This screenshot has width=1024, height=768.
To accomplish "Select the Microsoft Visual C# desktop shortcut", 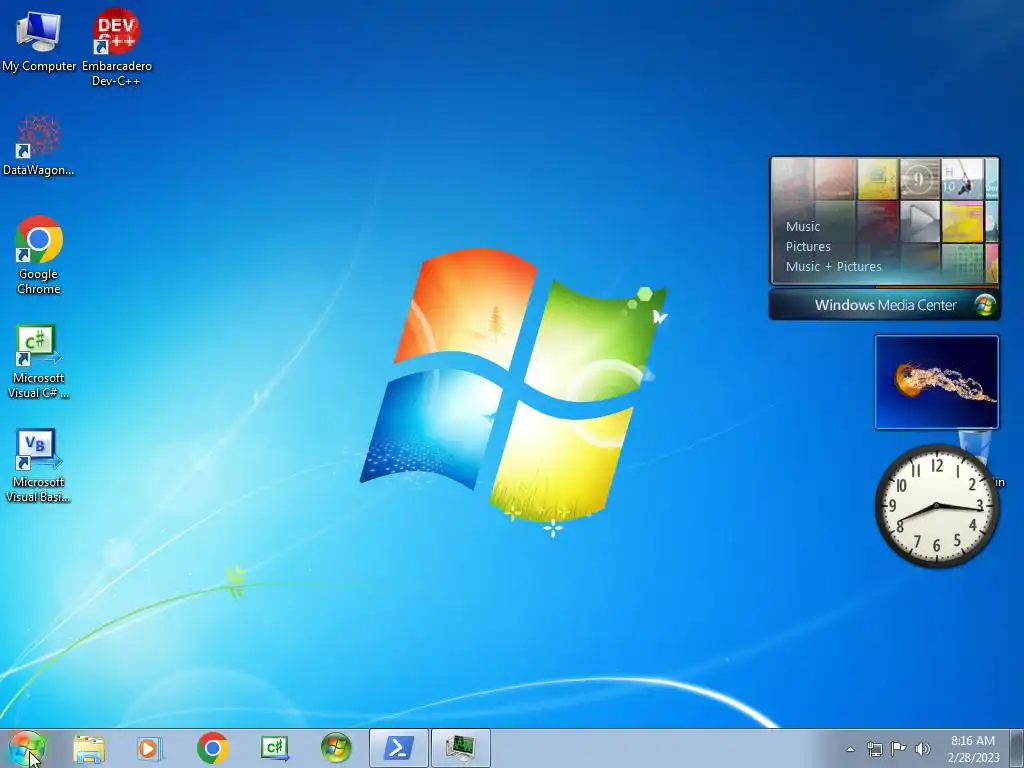I will click(x=38, y=361).
